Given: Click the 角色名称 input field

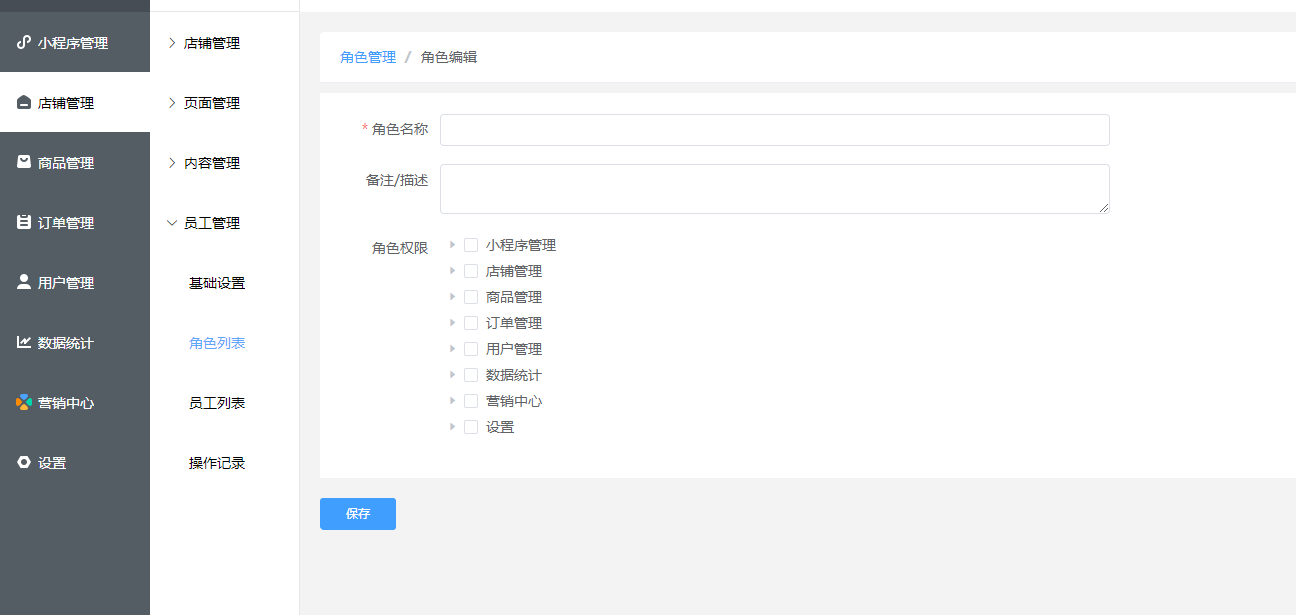Looking at the screenshot, I should click(775, 130).
